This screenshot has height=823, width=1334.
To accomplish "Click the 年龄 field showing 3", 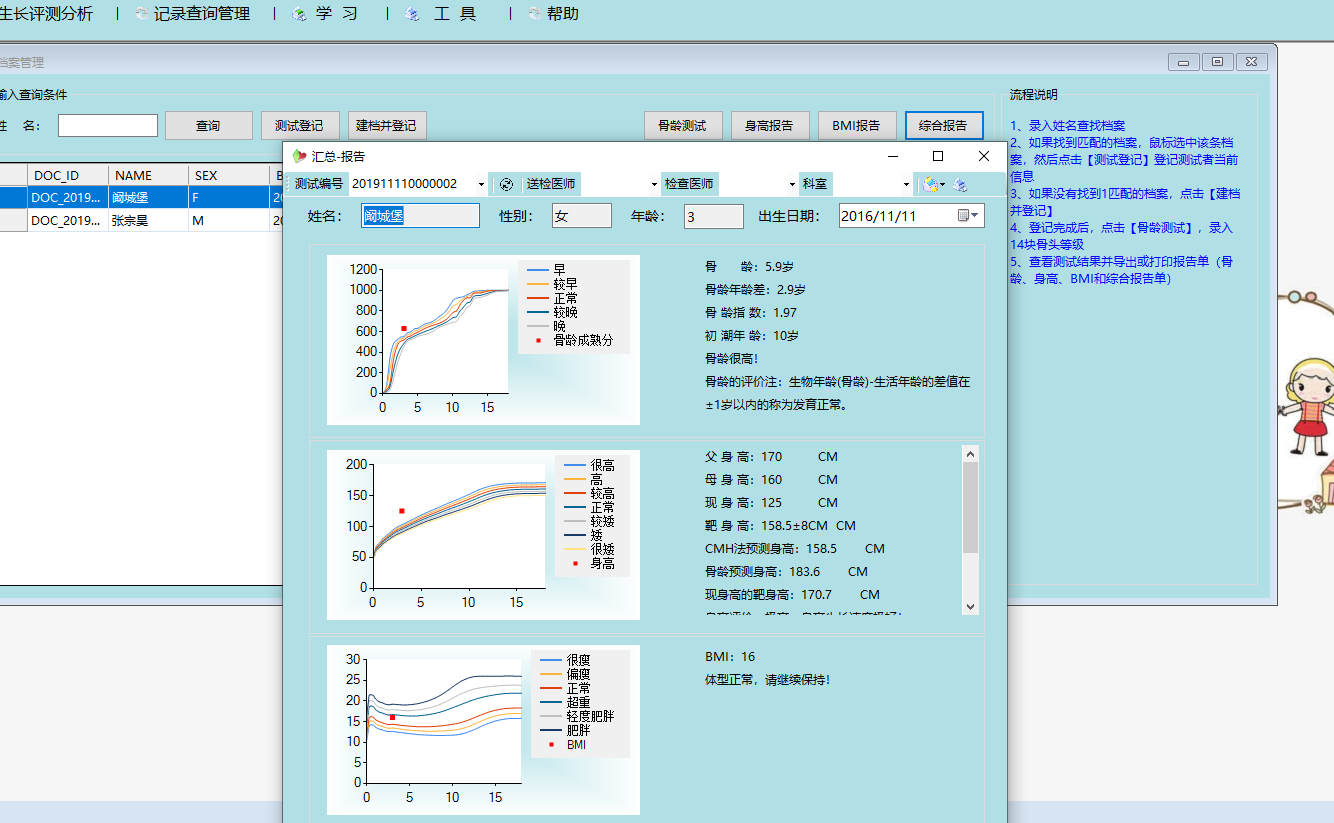I will click(714, 216).
